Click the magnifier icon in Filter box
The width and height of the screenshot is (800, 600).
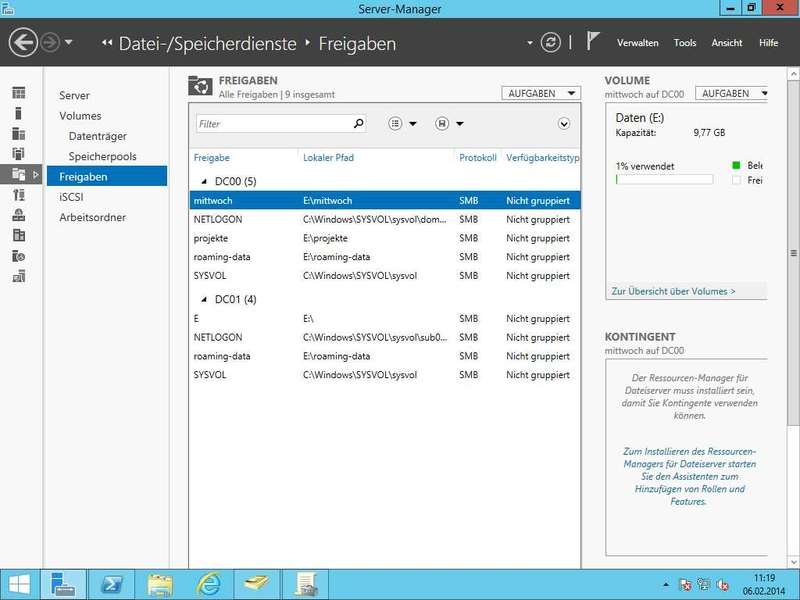point(359,124)
